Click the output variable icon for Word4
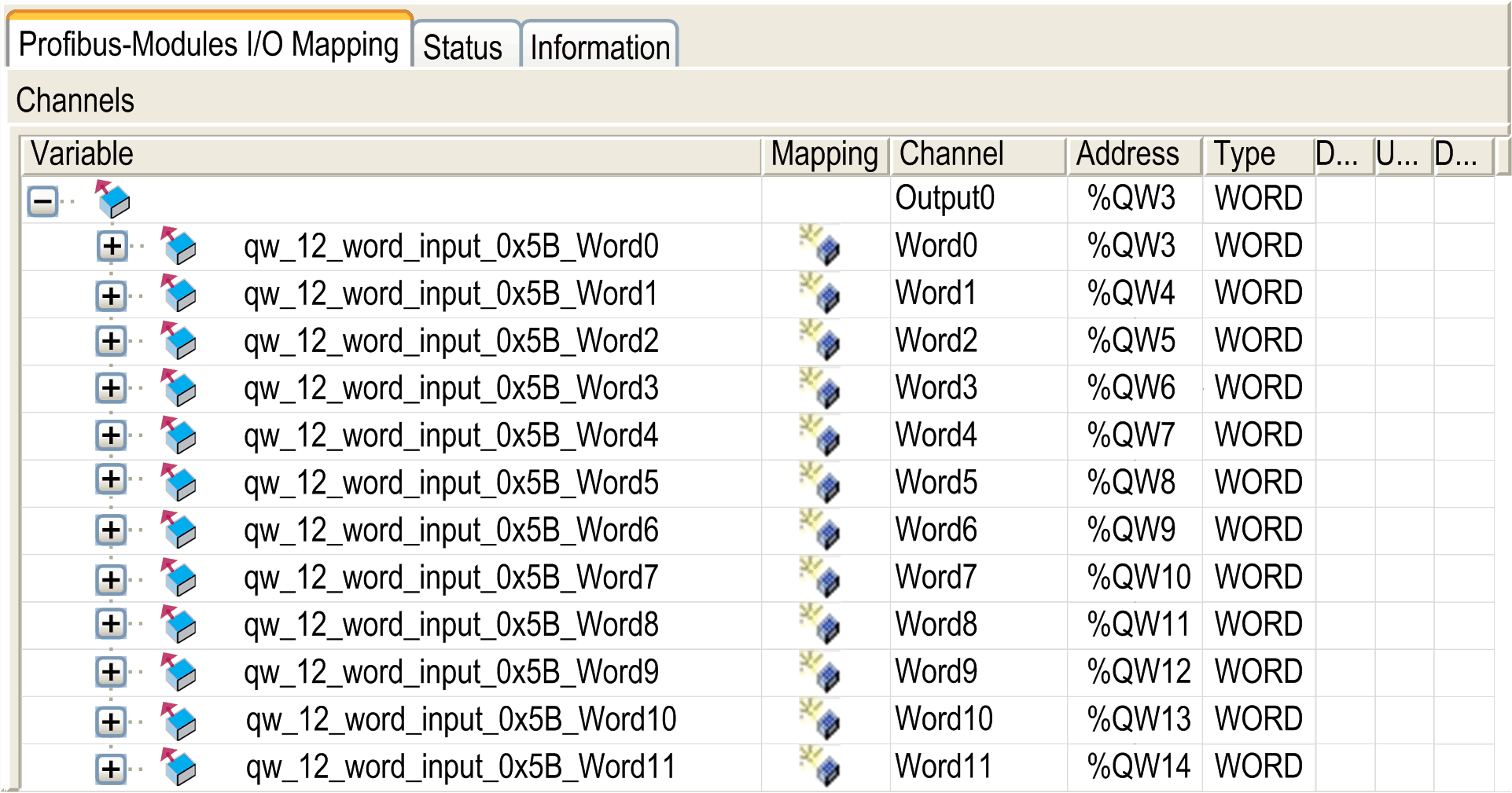This screenshot has width=1512, height=793. pyautogui.click(x=178, y=435)
